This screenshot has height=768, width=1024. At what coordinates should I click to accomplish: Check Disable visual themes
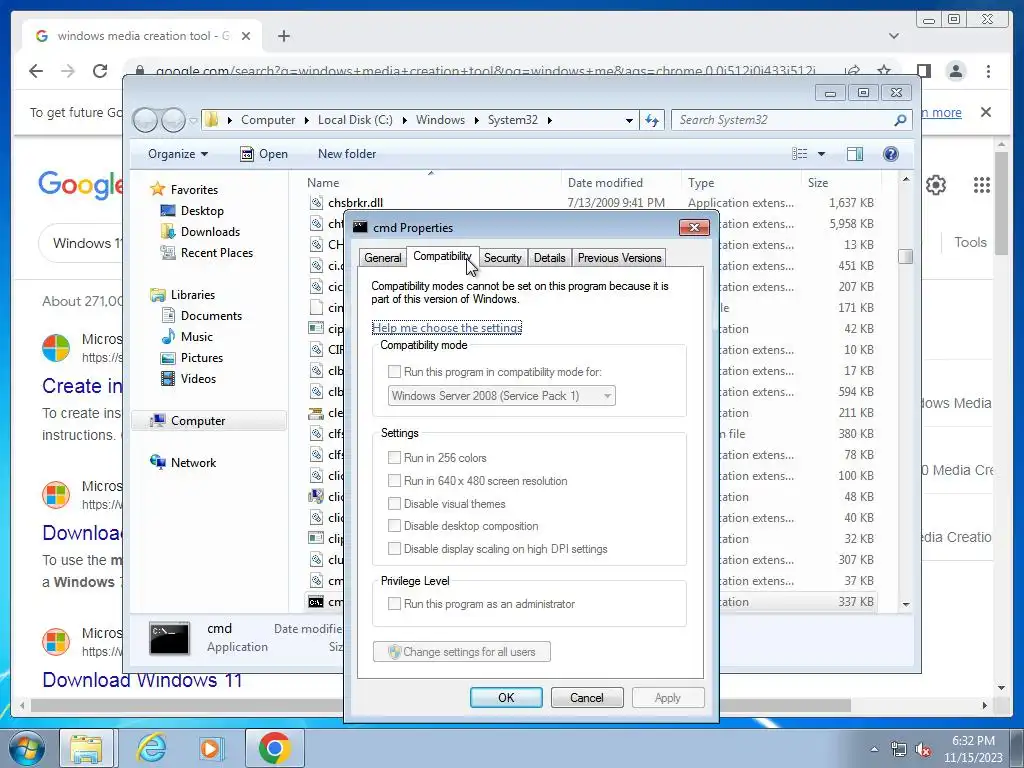[394, 504]
